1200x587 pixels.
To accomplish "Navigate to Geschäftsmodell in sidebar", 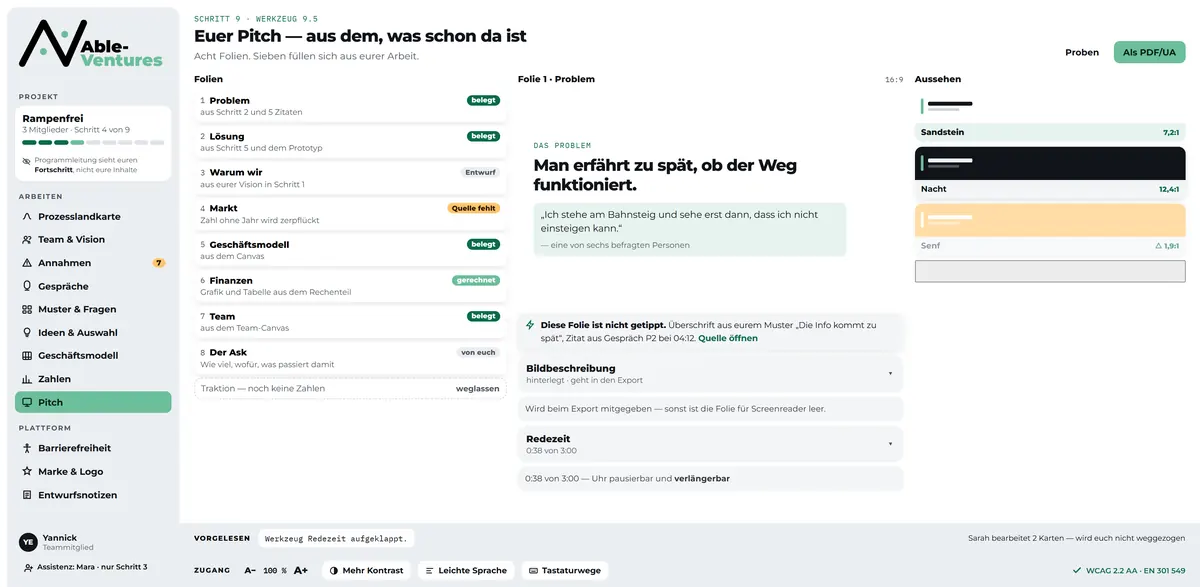I will (x=93, y=355).
